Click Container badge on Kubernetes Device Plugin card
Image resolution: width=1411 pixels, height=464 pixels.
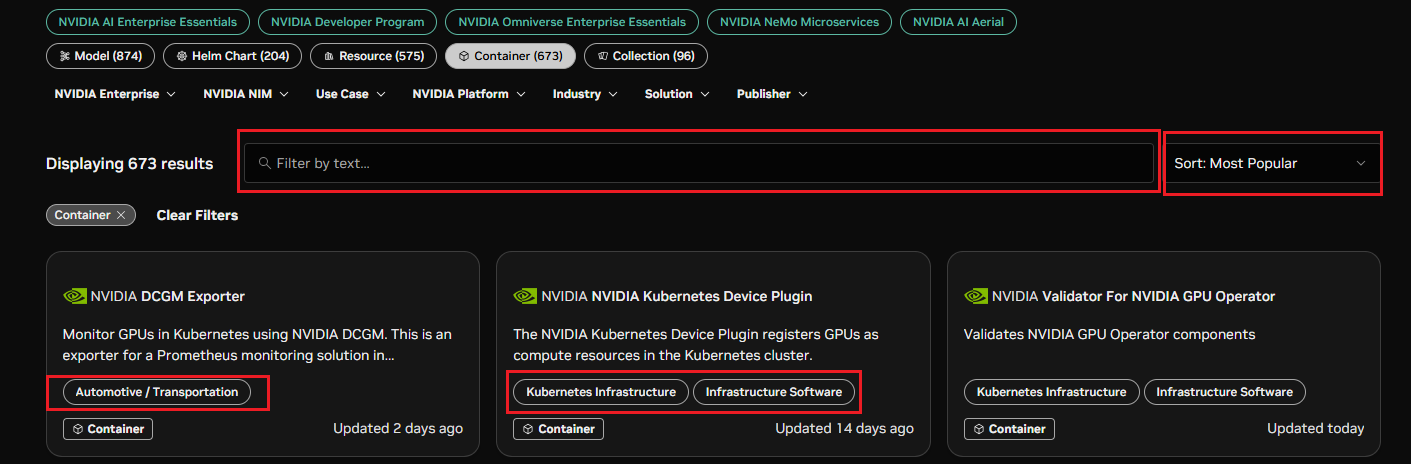click(x=559, y=429)
